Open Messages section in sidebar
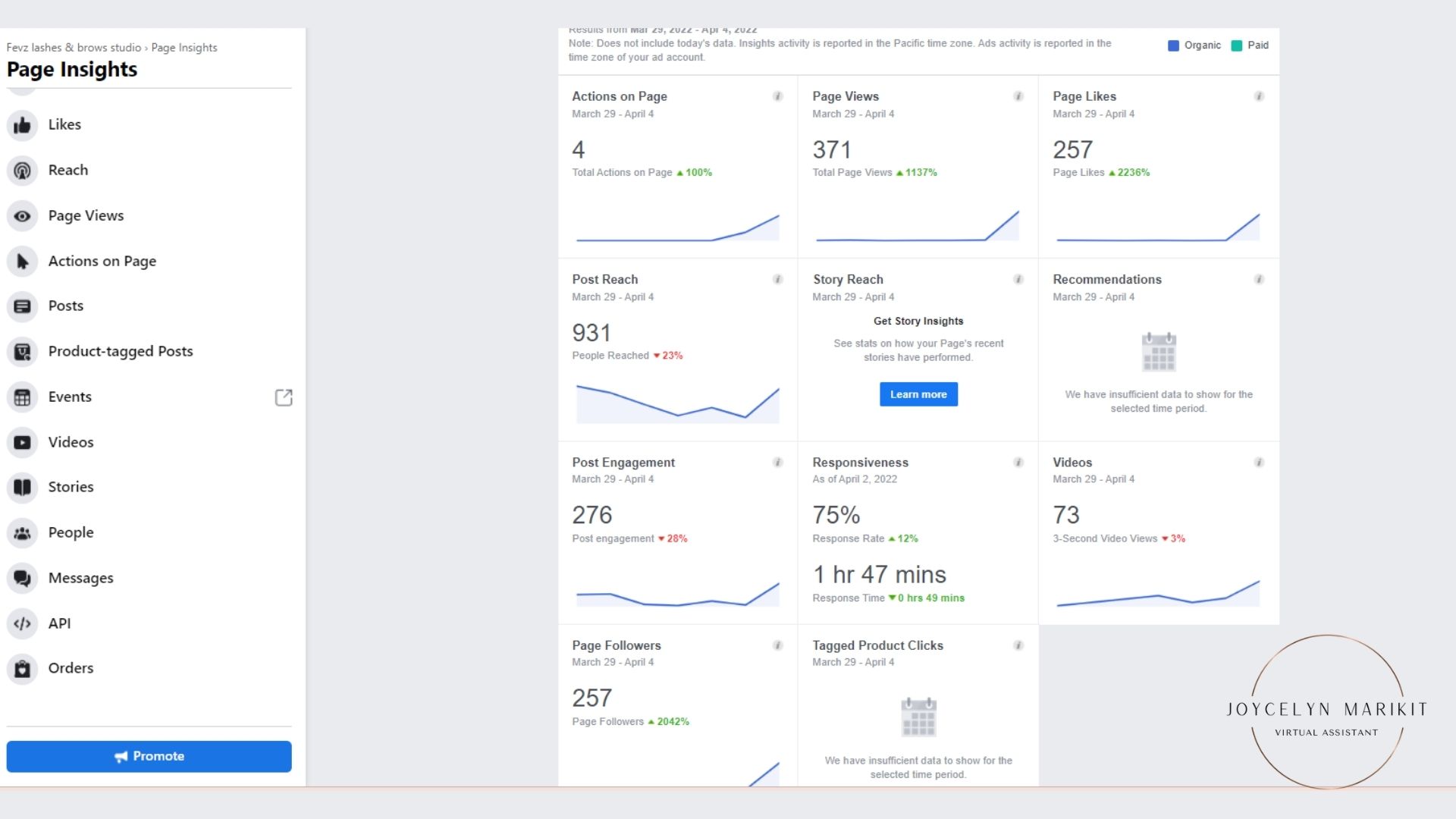 pos(80,578)
